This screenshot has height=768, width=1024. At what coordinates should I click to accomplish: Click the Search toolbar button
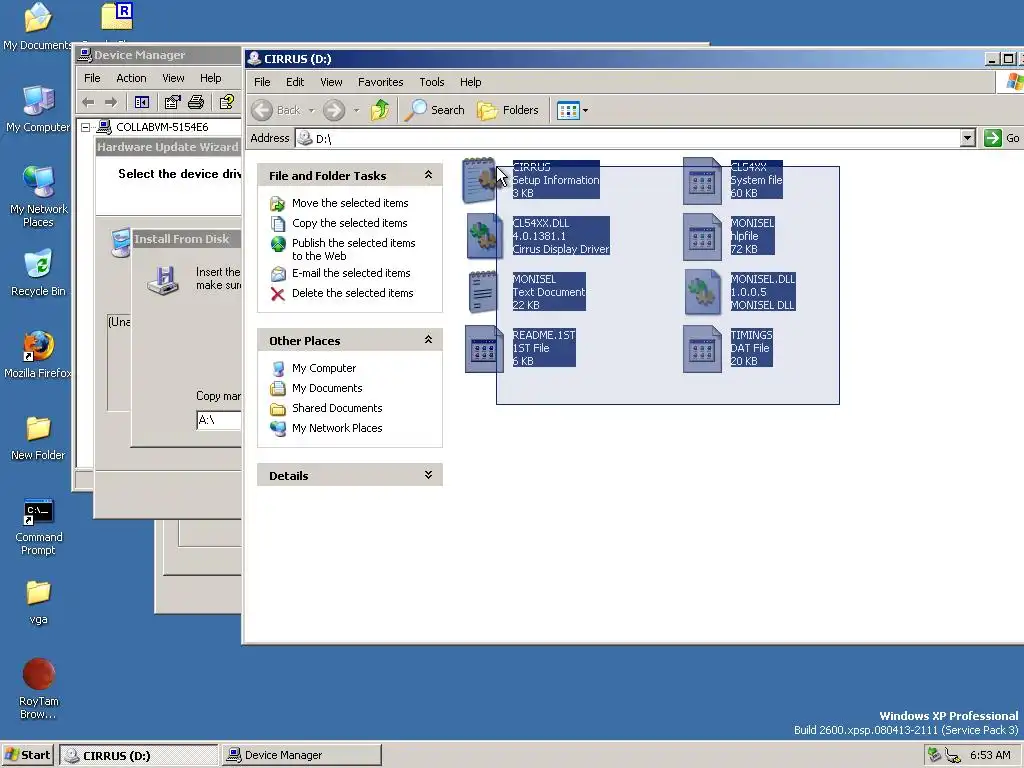click(434, 110)
